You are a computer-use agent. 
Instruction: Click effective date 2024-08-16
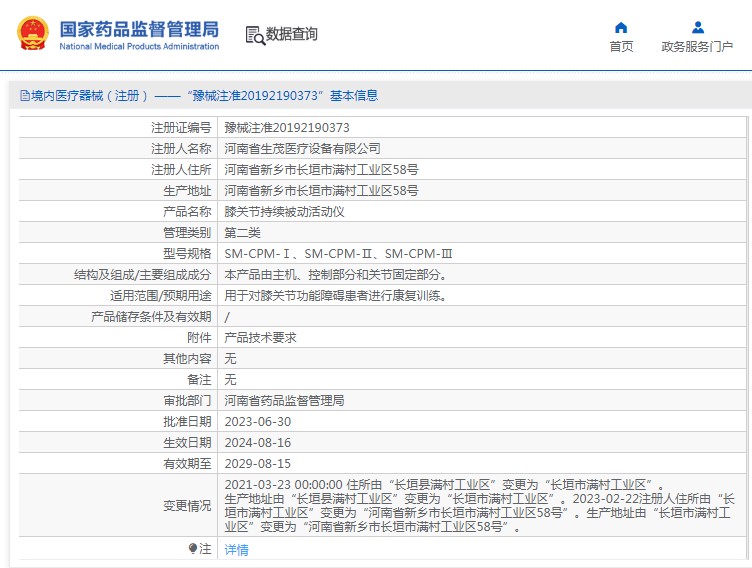[258, 443]
